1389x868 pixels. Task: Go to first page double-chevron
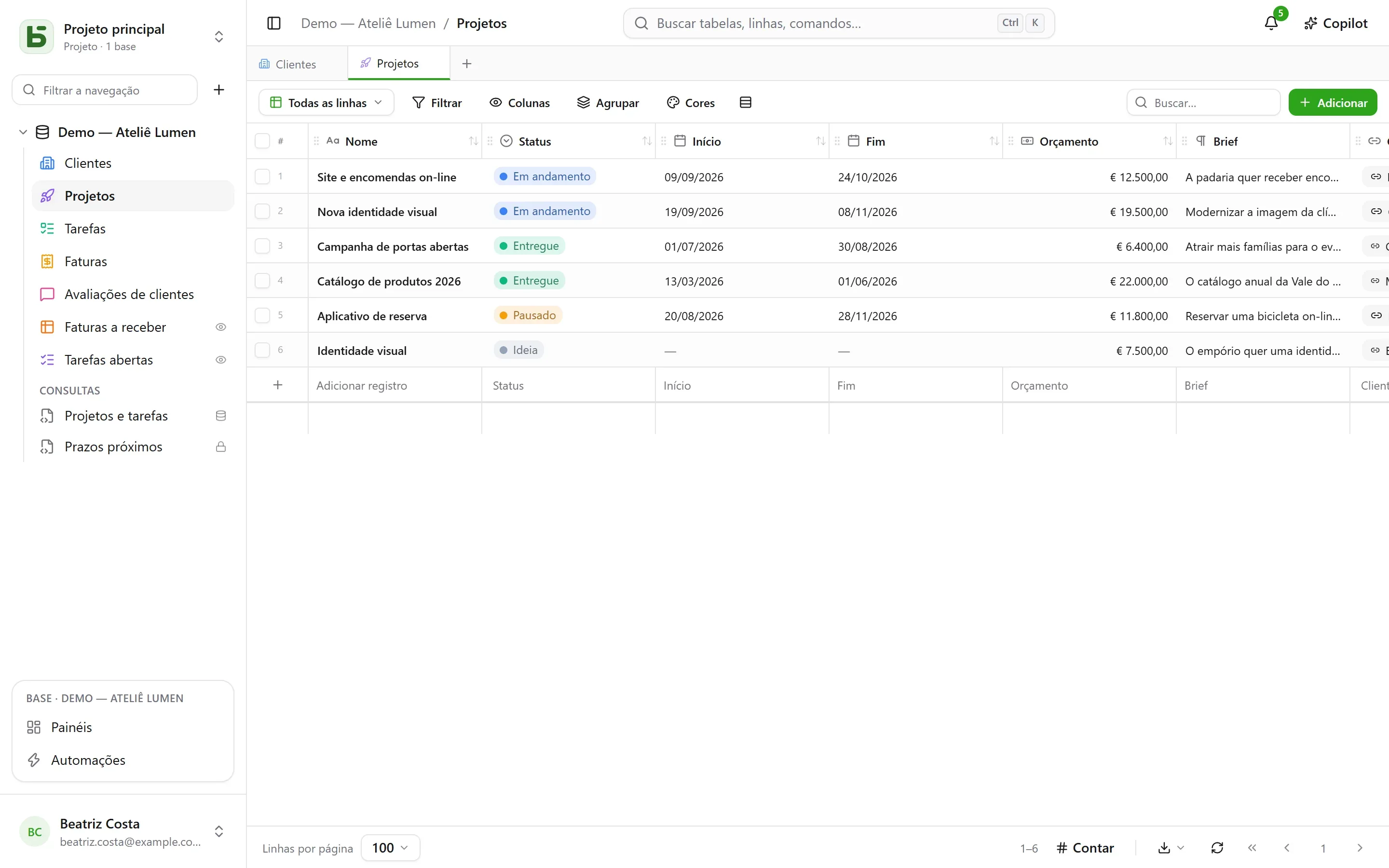(1252, 848)
